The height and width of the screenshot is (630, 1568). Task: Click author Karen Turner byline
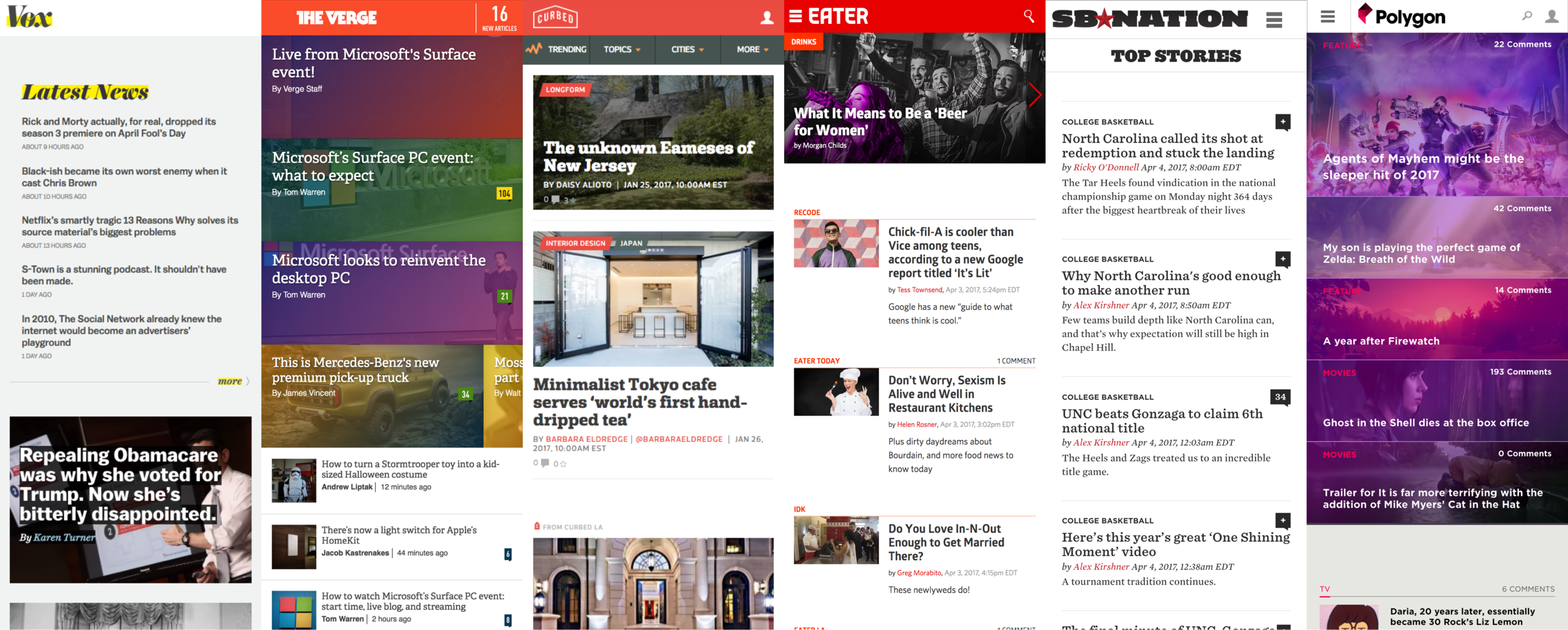pos(65,537)
